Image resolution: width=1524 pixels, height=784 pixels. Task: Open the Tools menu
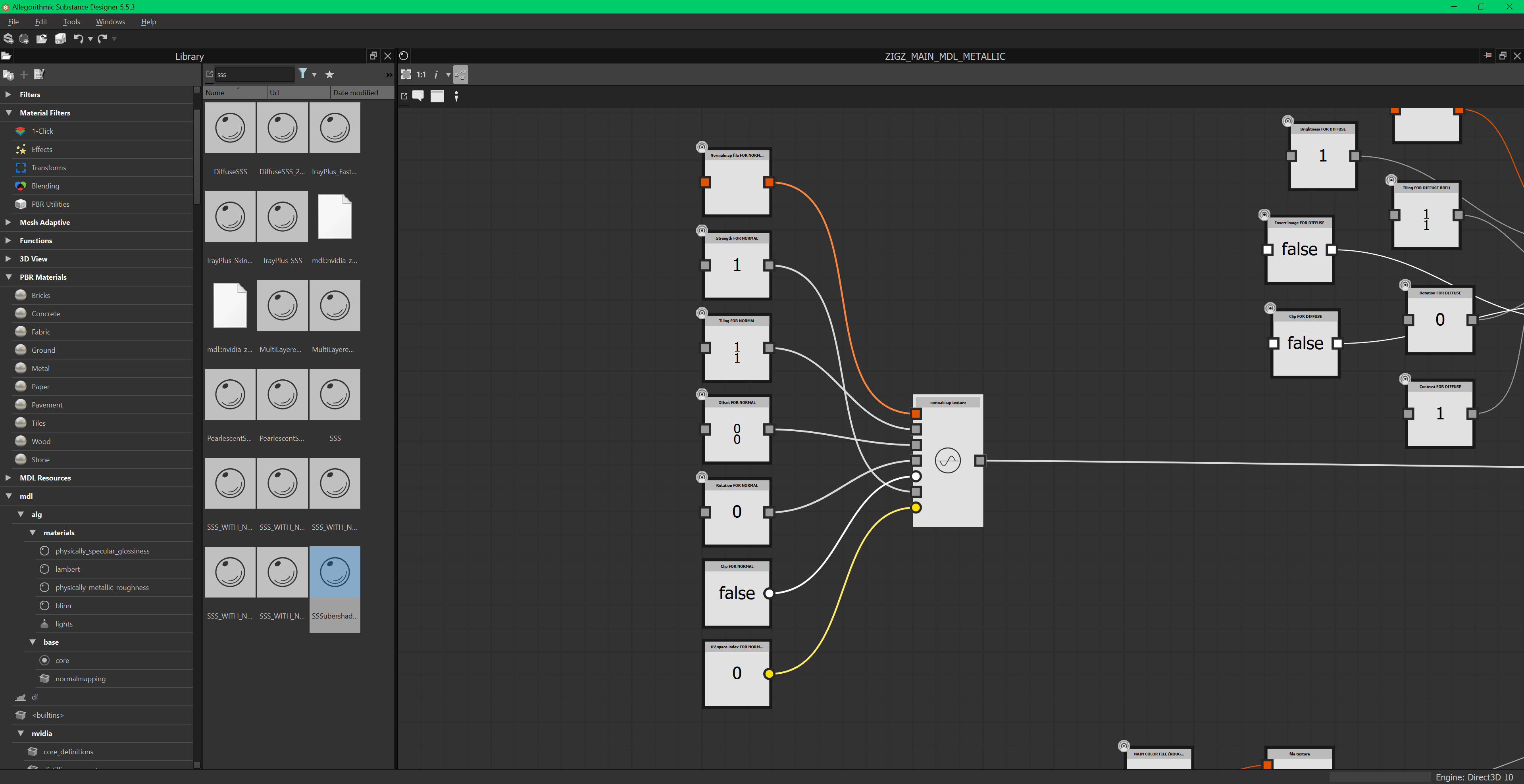click(x=71, y=22)
